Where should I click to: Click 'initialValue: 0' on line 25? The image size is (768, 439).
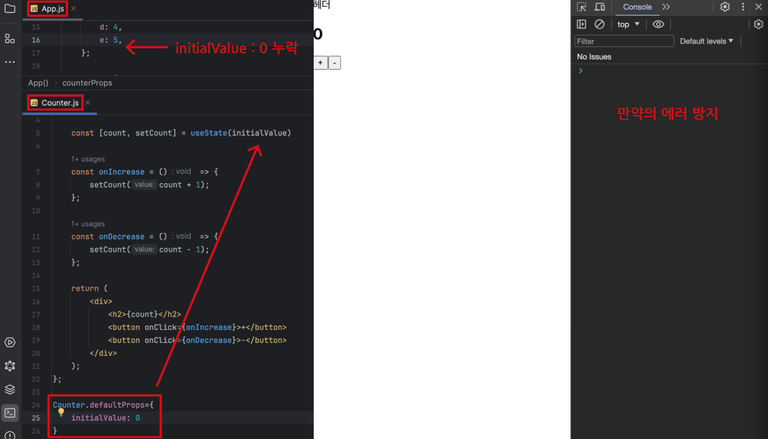tap(105, 418)
